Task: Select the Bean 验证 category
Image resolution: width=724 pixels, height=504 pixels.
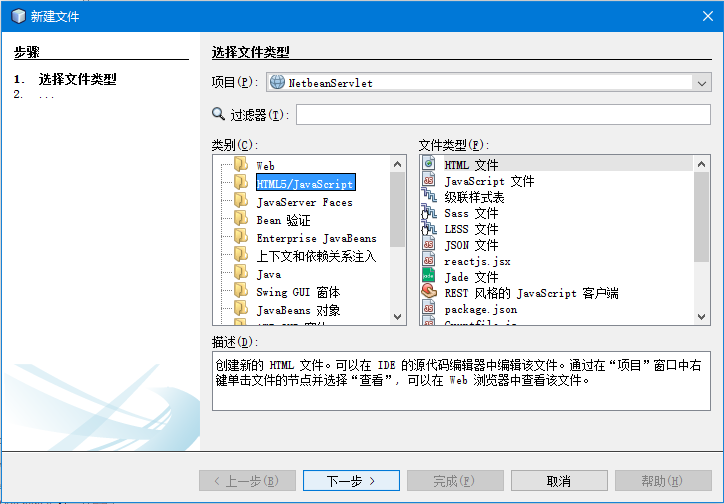Action: [x=283, y=220]
